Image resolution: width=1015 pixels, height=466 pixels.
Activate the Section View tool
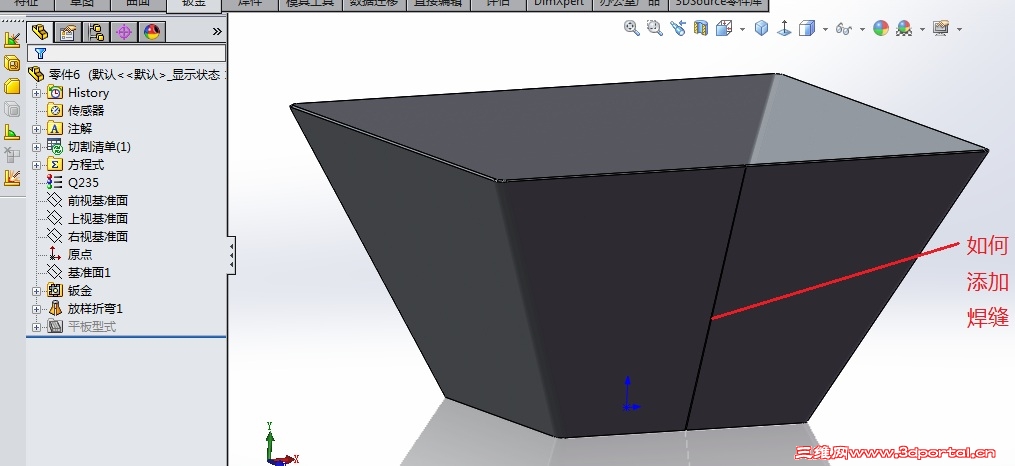pyautogui.click(x=700, y=28)
